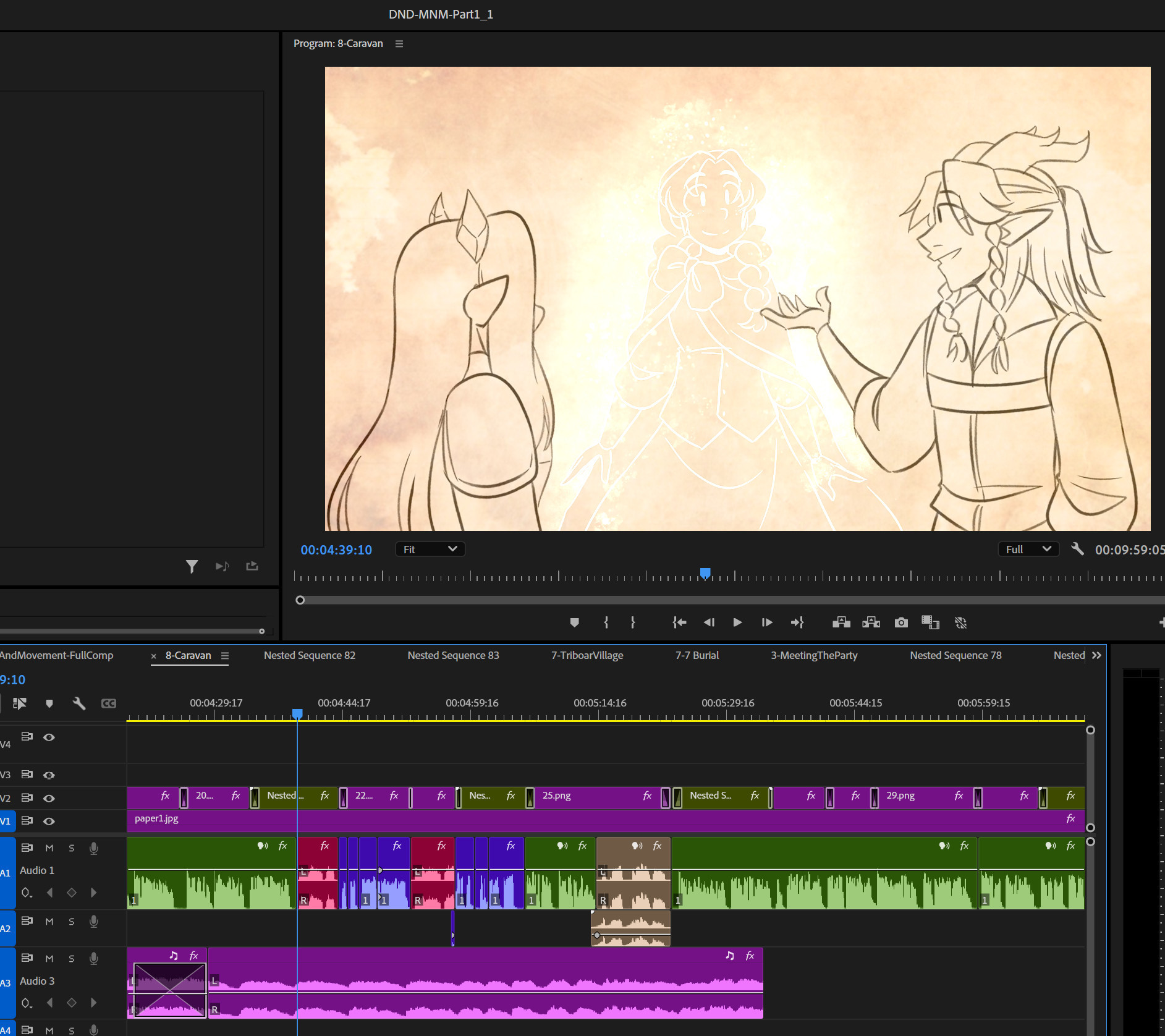Mute the A2 track
This screenshot has height=1036, width=1165.
point(49,922)
